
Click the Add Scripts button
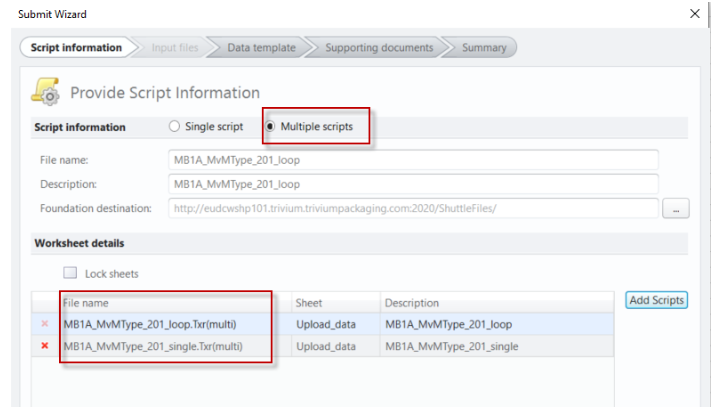[x=656, y=300]
